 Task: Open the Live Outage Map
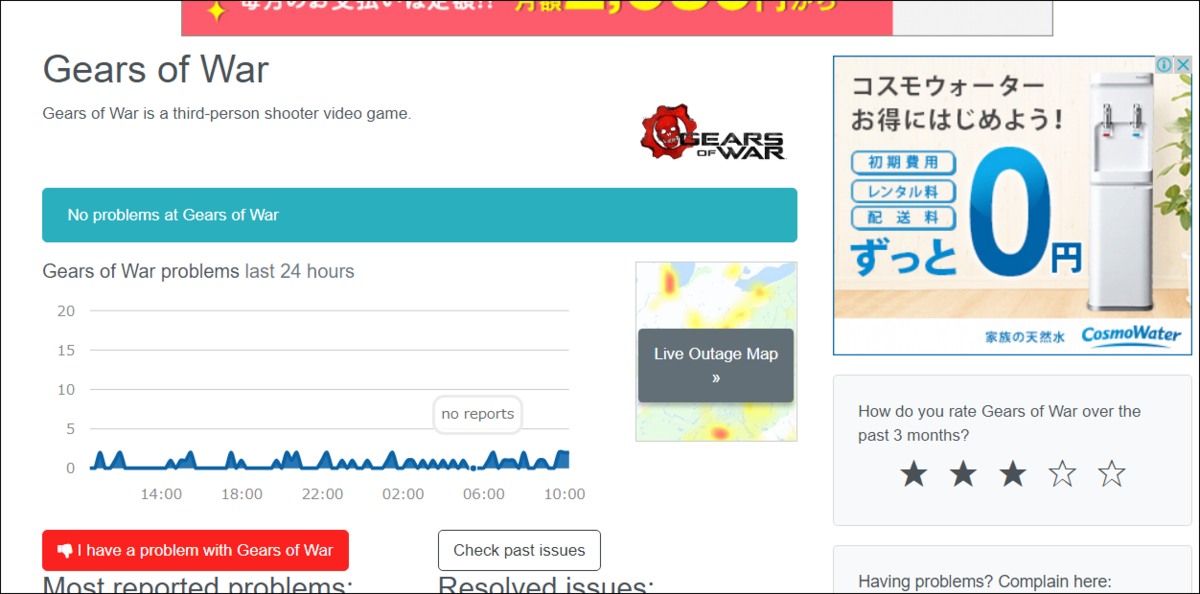[x=716, y=366]
